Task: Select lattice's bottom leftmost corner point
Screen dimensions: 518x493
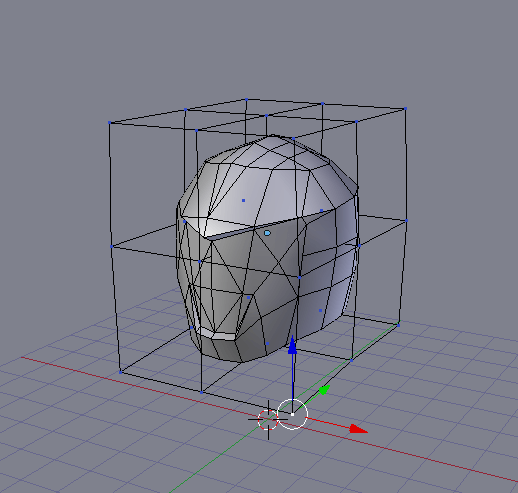Action: coord(121,372)
